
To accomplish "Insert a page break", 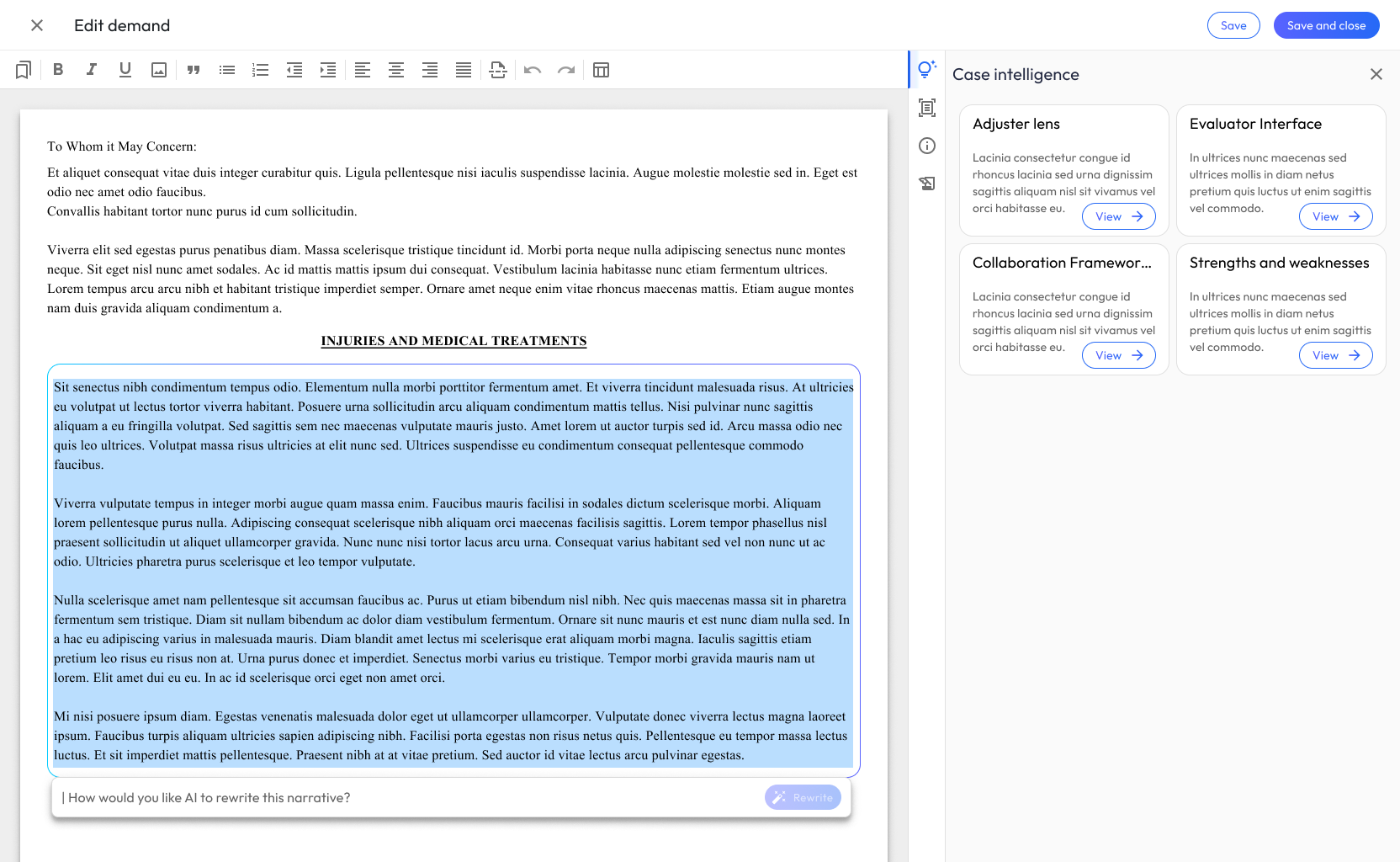I will pyautogui.click(x=498, y=70).
